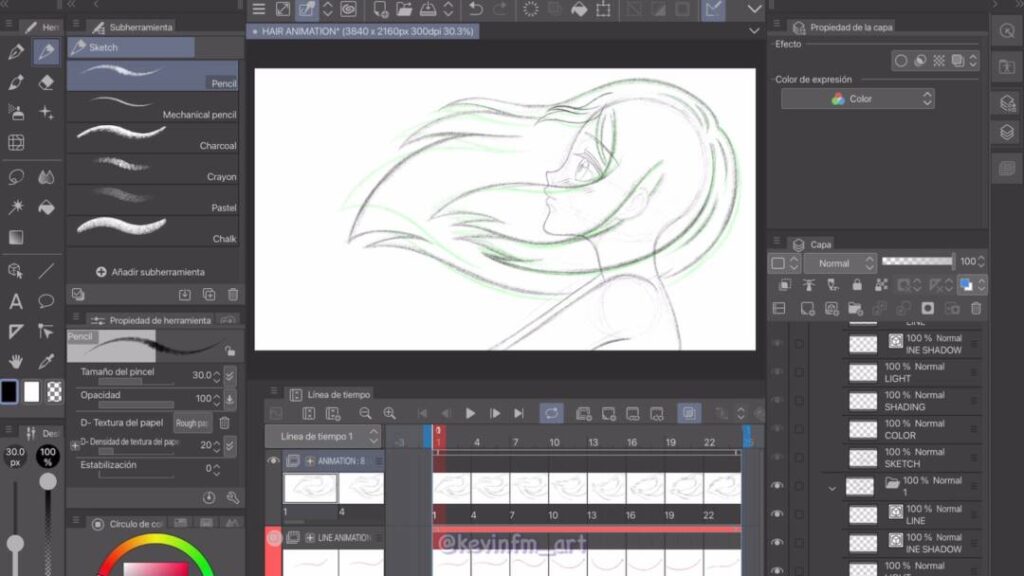Viewport: 1024px width, 576px height.
Task: Choose the Pastel subtool
Action: pyautogui.click(x=153, y=200)
